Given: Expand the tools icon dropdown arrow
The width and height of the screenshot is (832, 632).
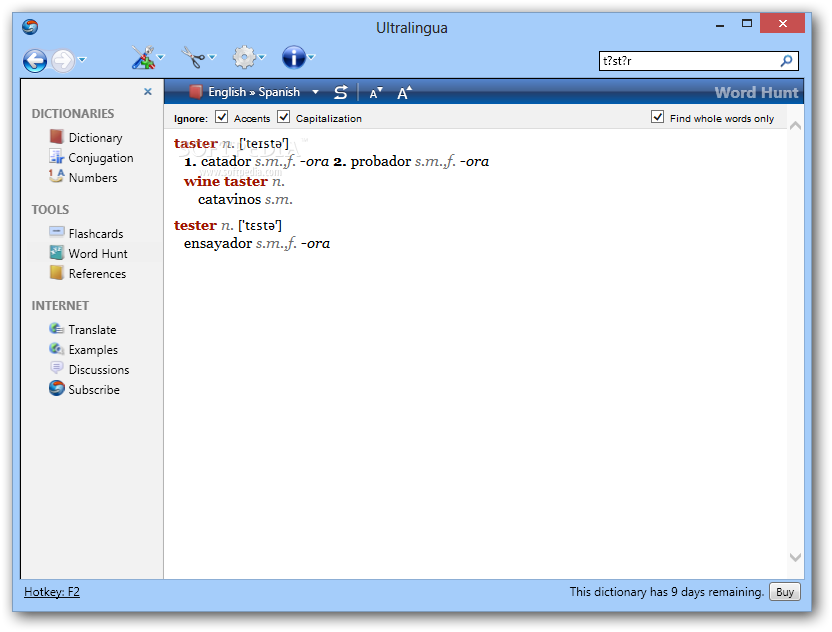Looking at the screenshot, I should (161, 57).
